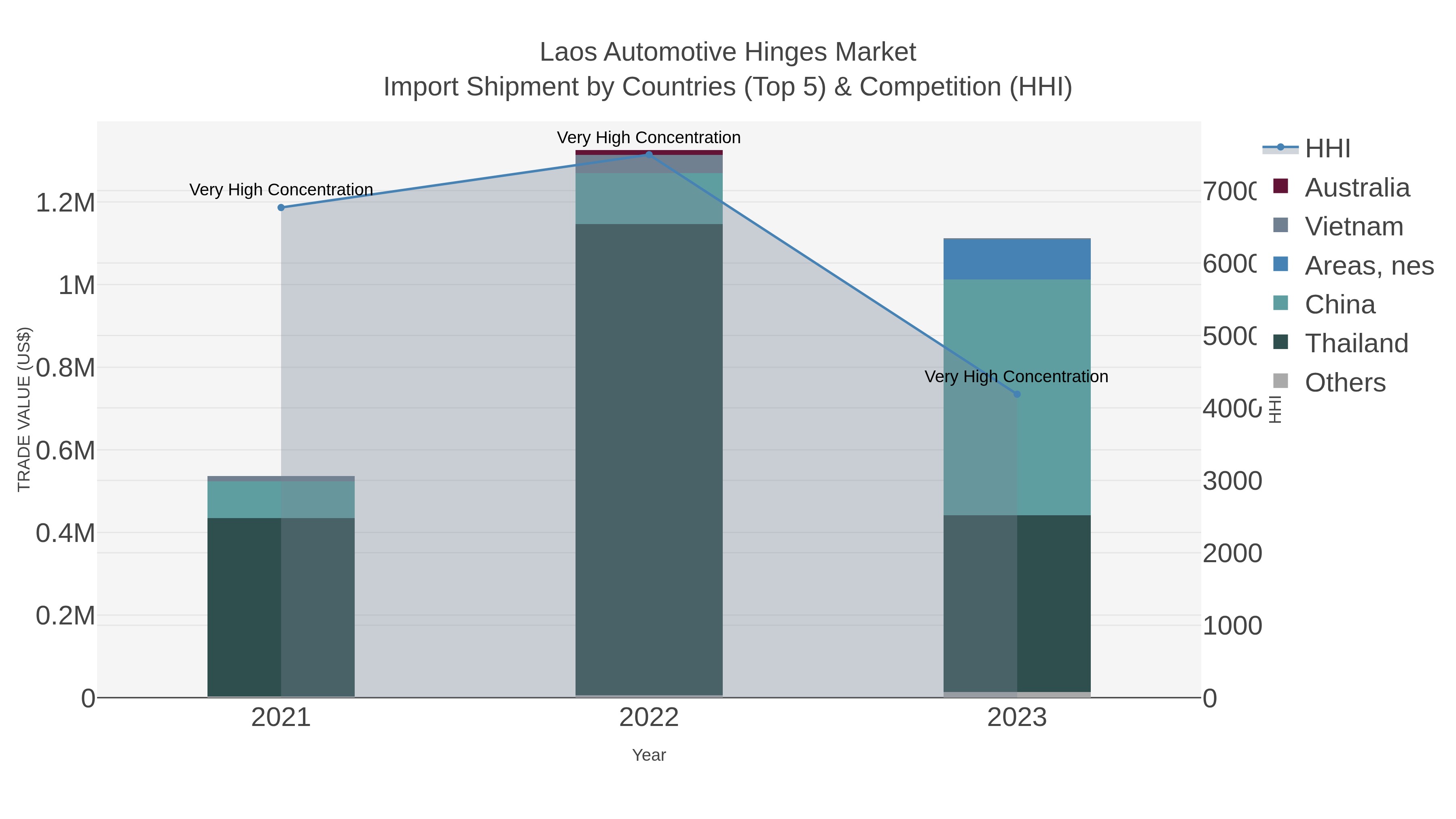Select Others bar segment in 2023
This screenshot has width=1456, height=819.
(x=1017, y=695)
